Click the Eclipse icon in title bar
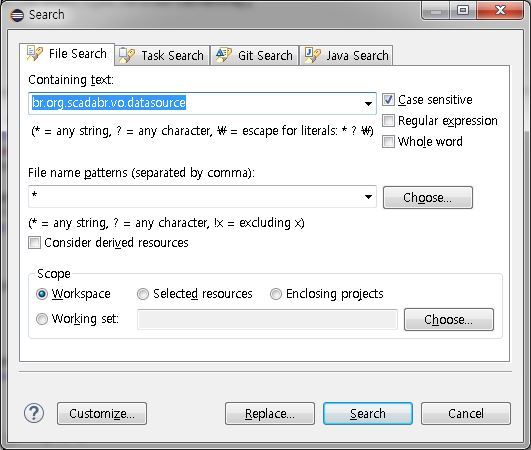 (17, 15)
